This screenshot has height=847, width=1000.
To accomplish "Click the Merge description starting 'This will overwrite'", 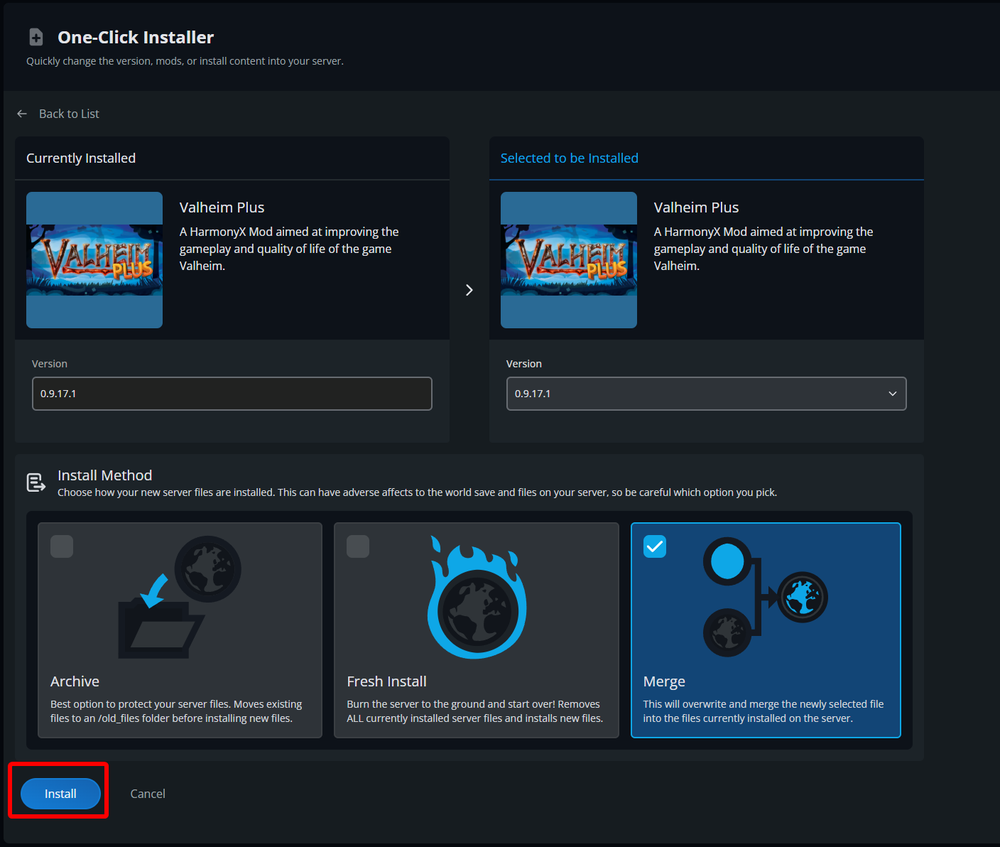I will coord(763,711).
